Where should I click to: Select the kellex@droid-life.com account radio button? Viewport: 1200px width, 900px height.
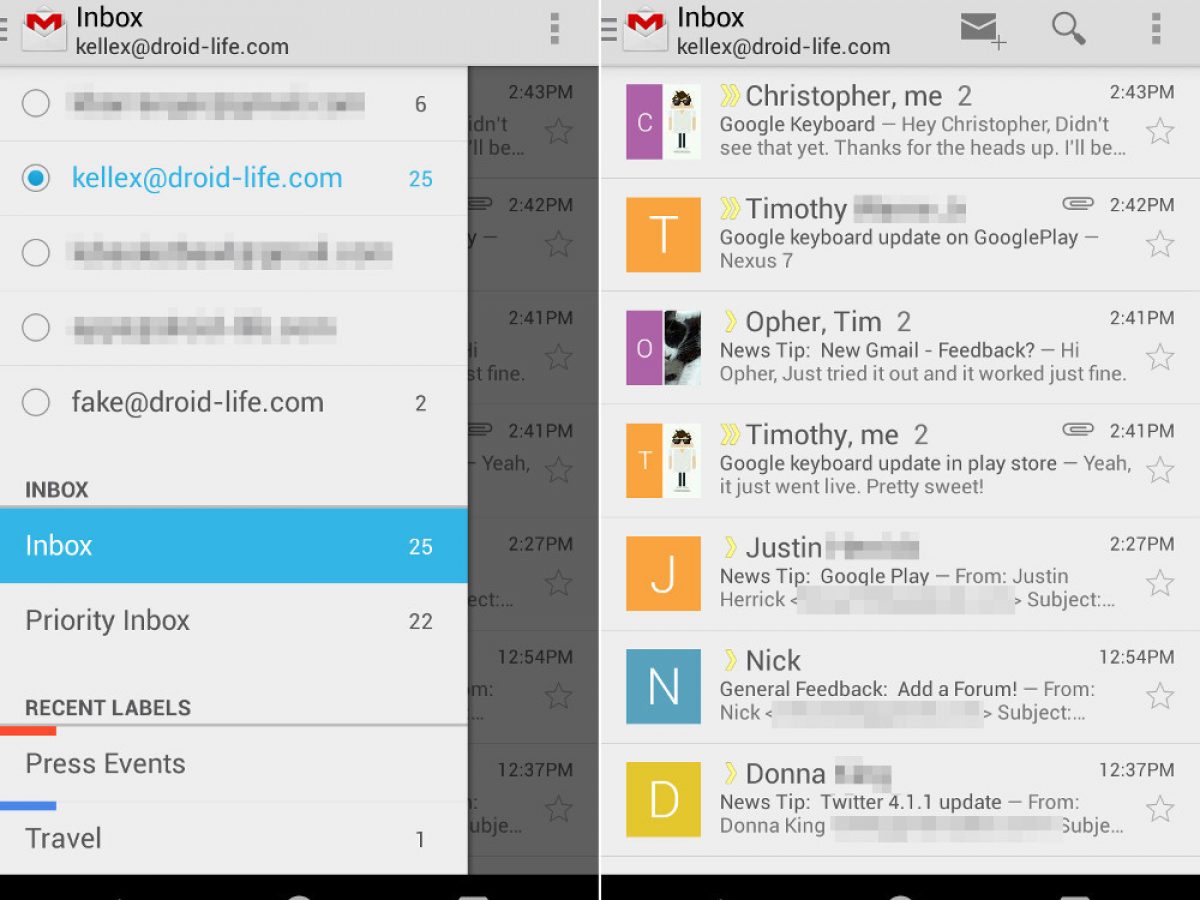(x=36, y=178)
